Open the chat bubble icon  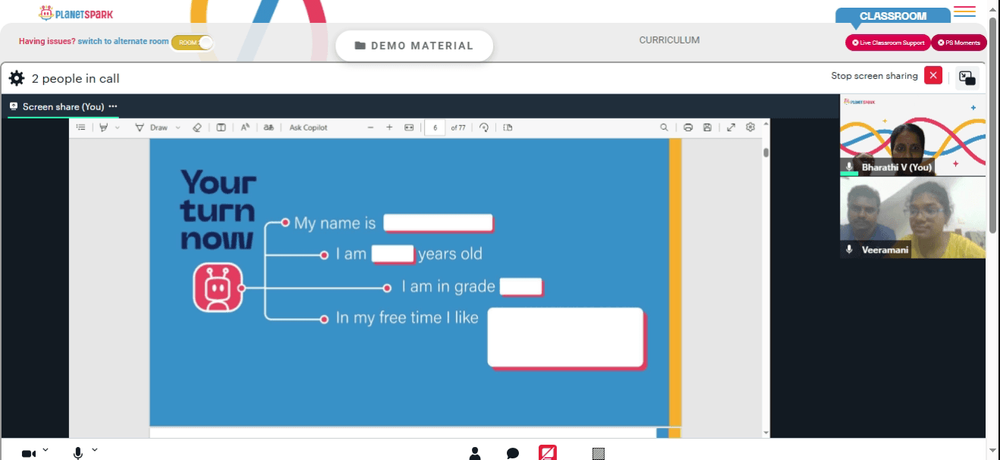click(x=513, y=454)
